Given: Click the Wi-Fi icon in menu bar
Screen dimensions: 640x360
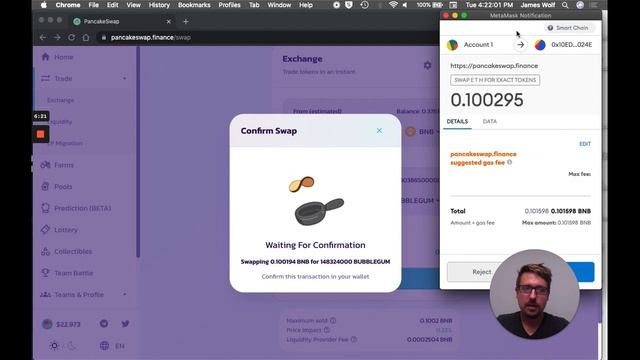Looking at the screenshot, I should click(393, 5).
